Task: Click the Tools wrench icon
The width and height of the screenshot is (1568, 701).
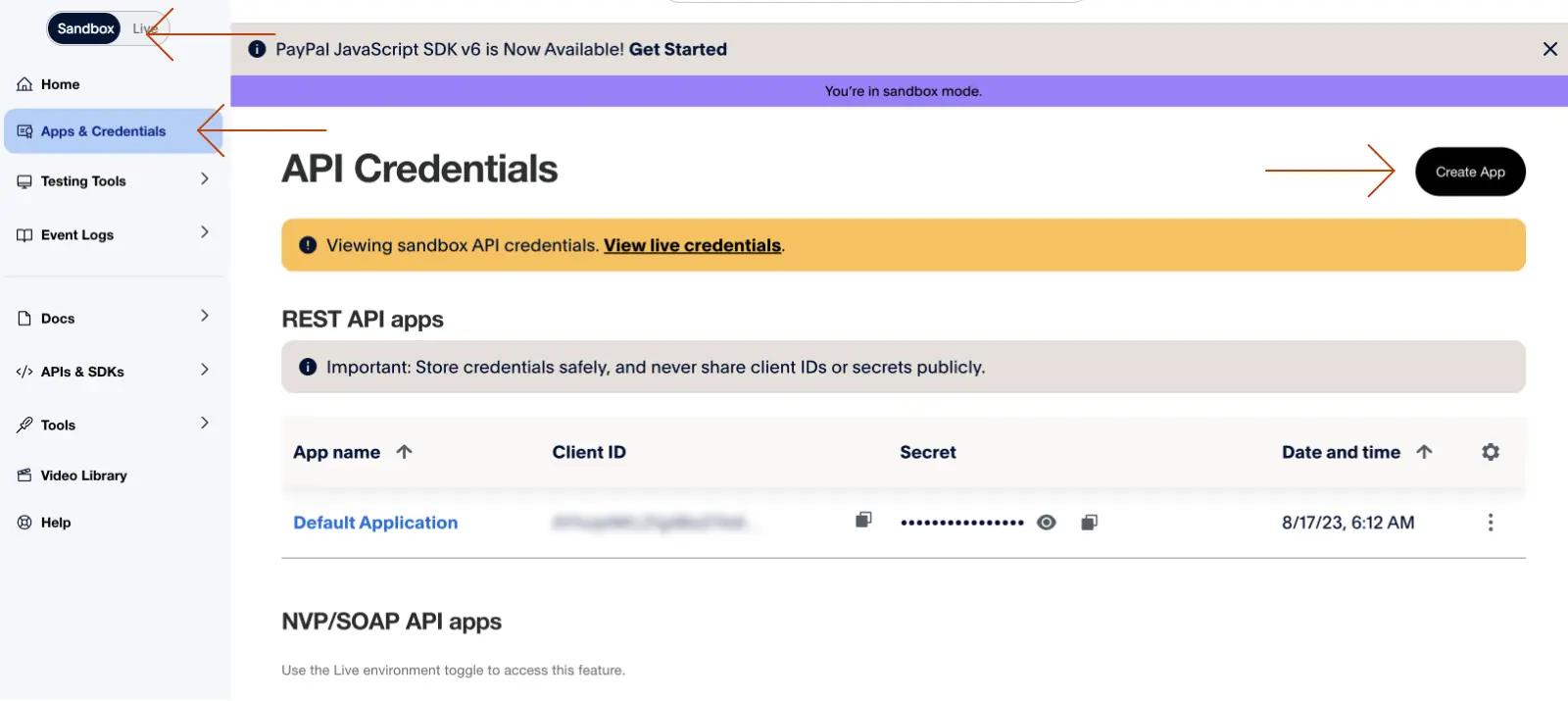Action: point(24,426)
